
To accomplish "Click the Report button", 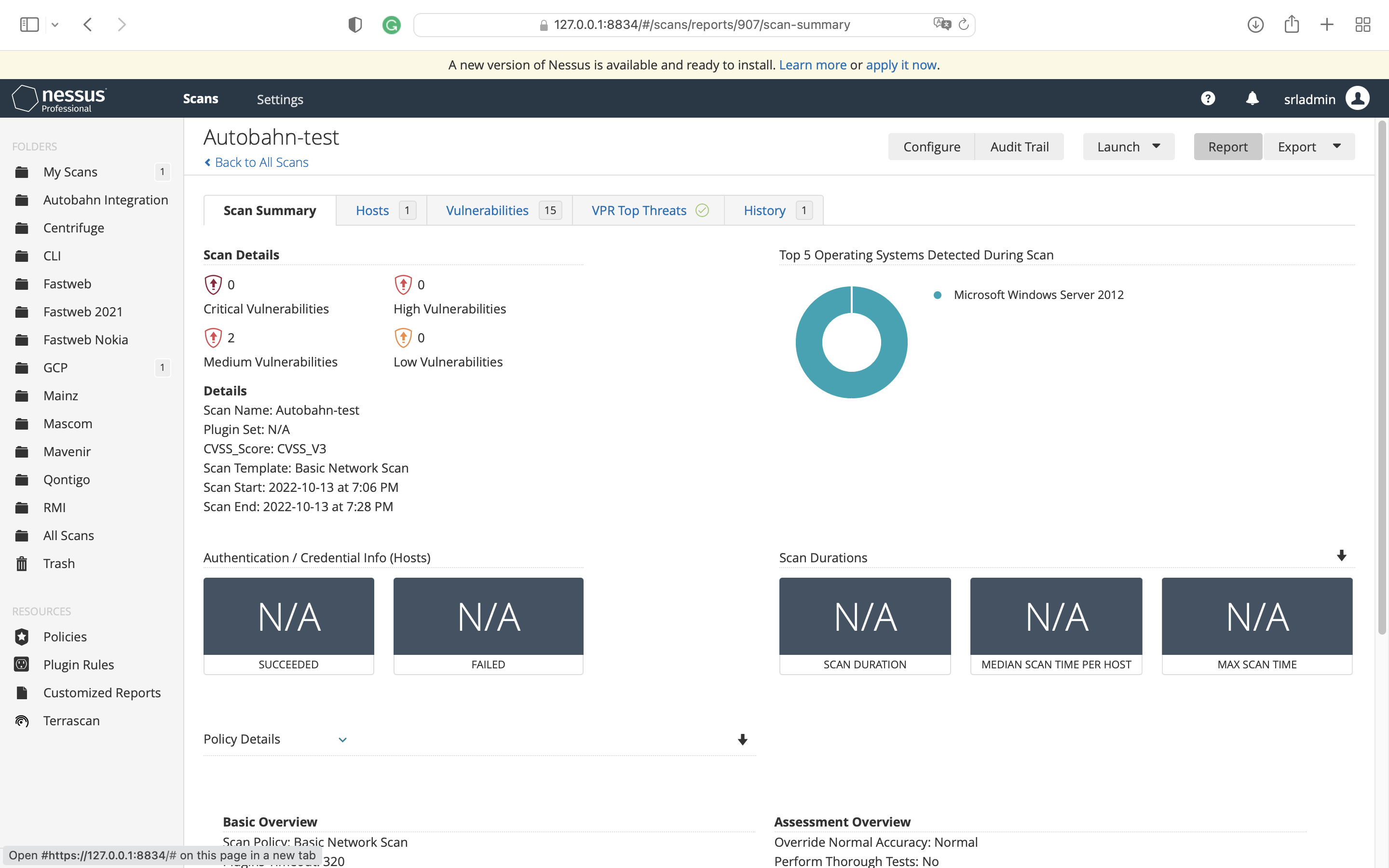I will point(1228,147).
